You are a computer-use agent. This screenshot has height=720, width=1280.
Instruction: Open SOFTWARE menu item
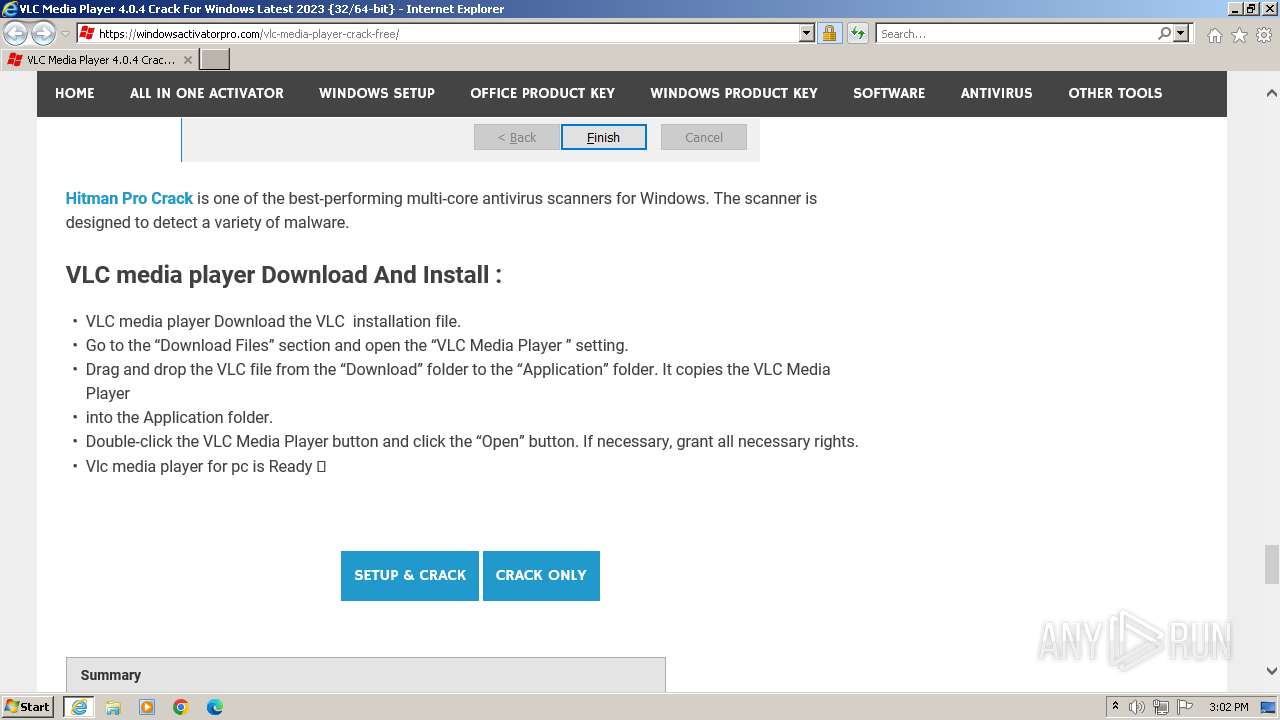[x=889, y=93]
